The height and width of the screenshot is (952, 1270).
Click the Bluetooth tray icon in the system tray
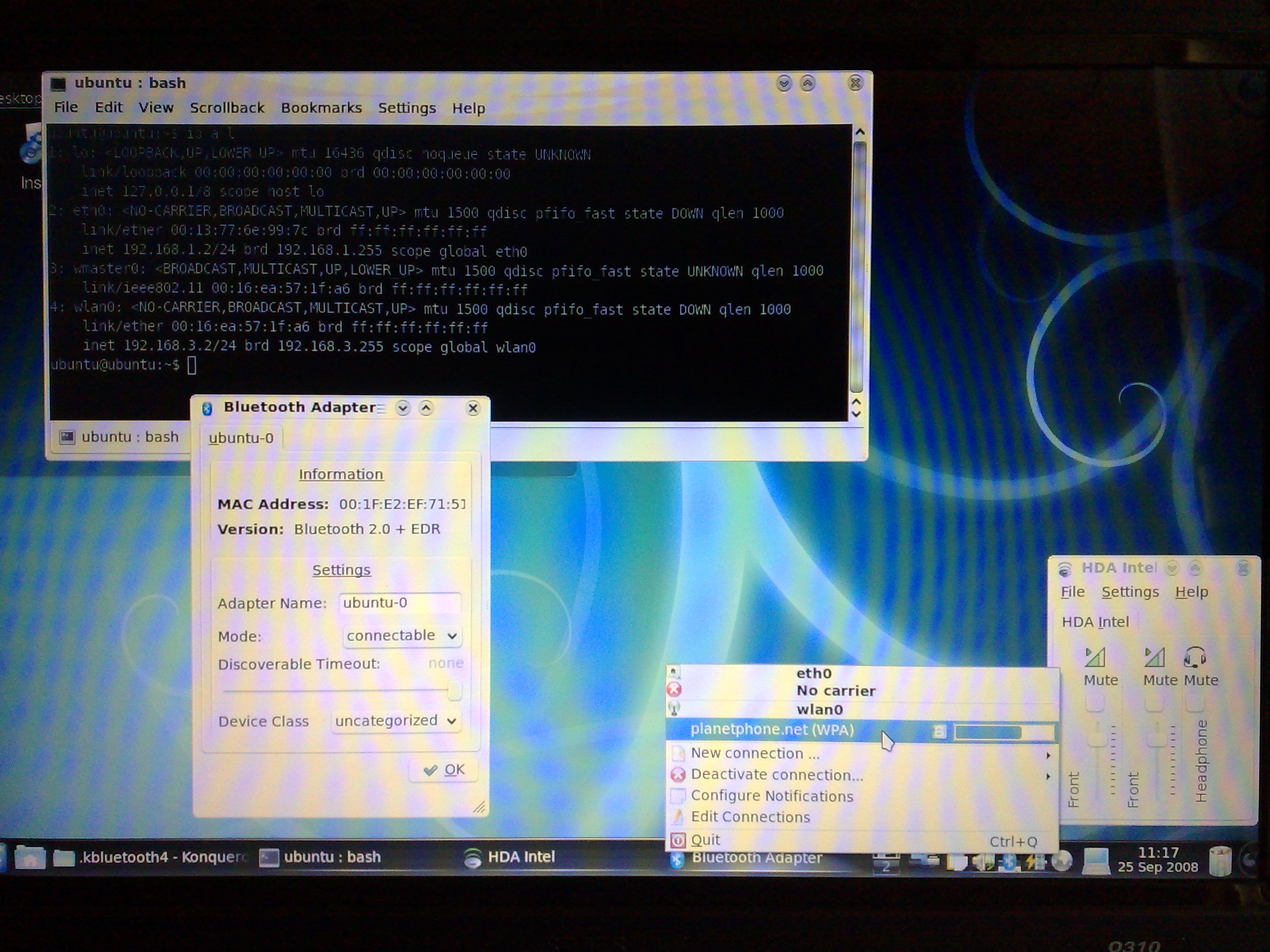1008,862
